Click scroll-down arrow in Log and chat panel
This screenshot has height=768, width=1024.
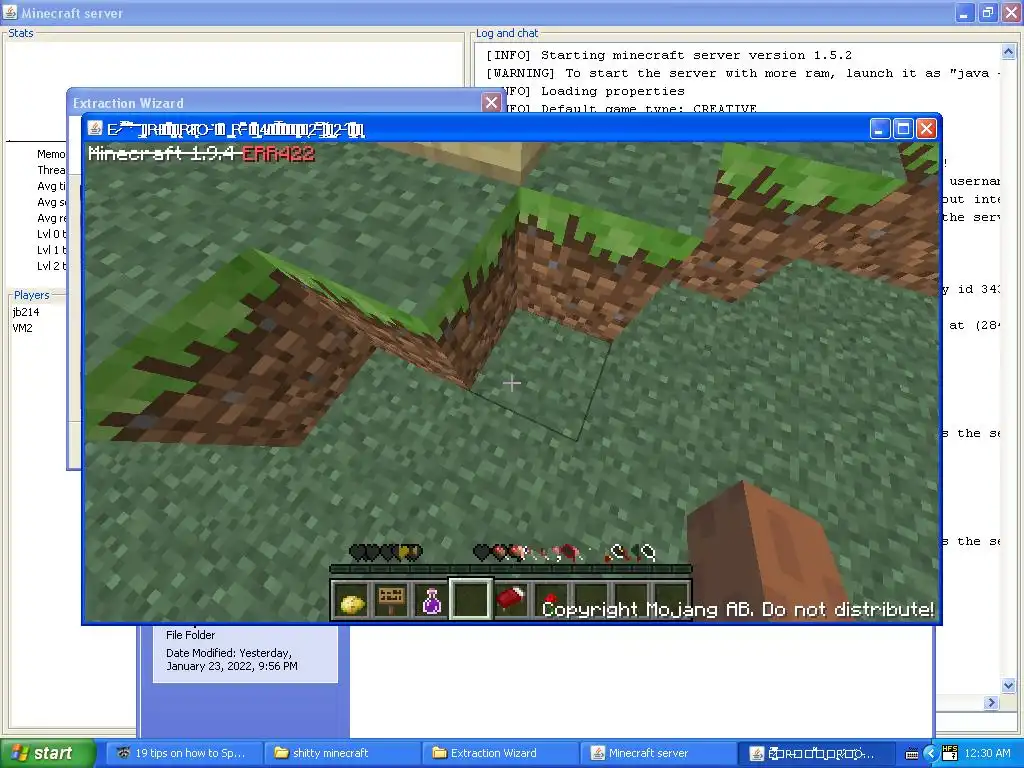pos(1008,685)
